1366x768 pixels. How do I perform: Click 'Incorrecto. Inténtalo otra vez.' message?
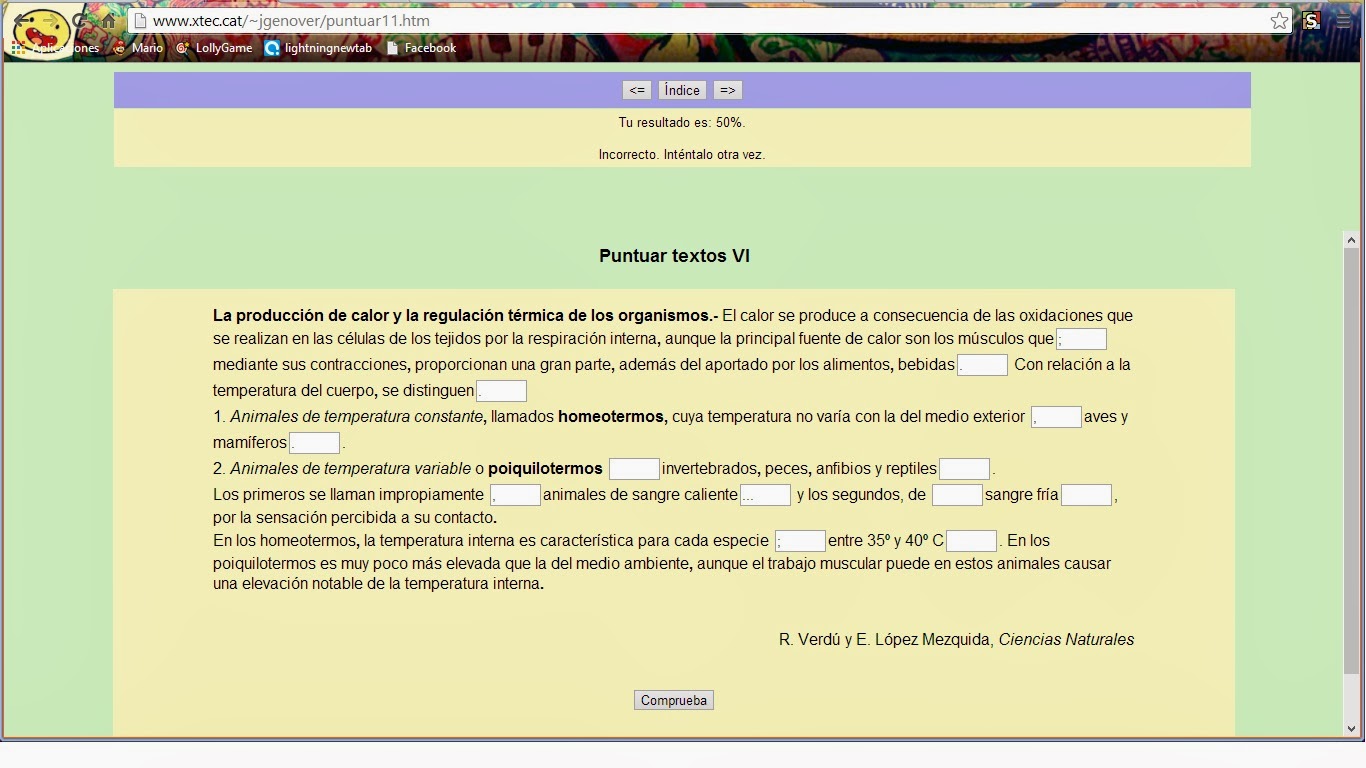coord(682,155)
